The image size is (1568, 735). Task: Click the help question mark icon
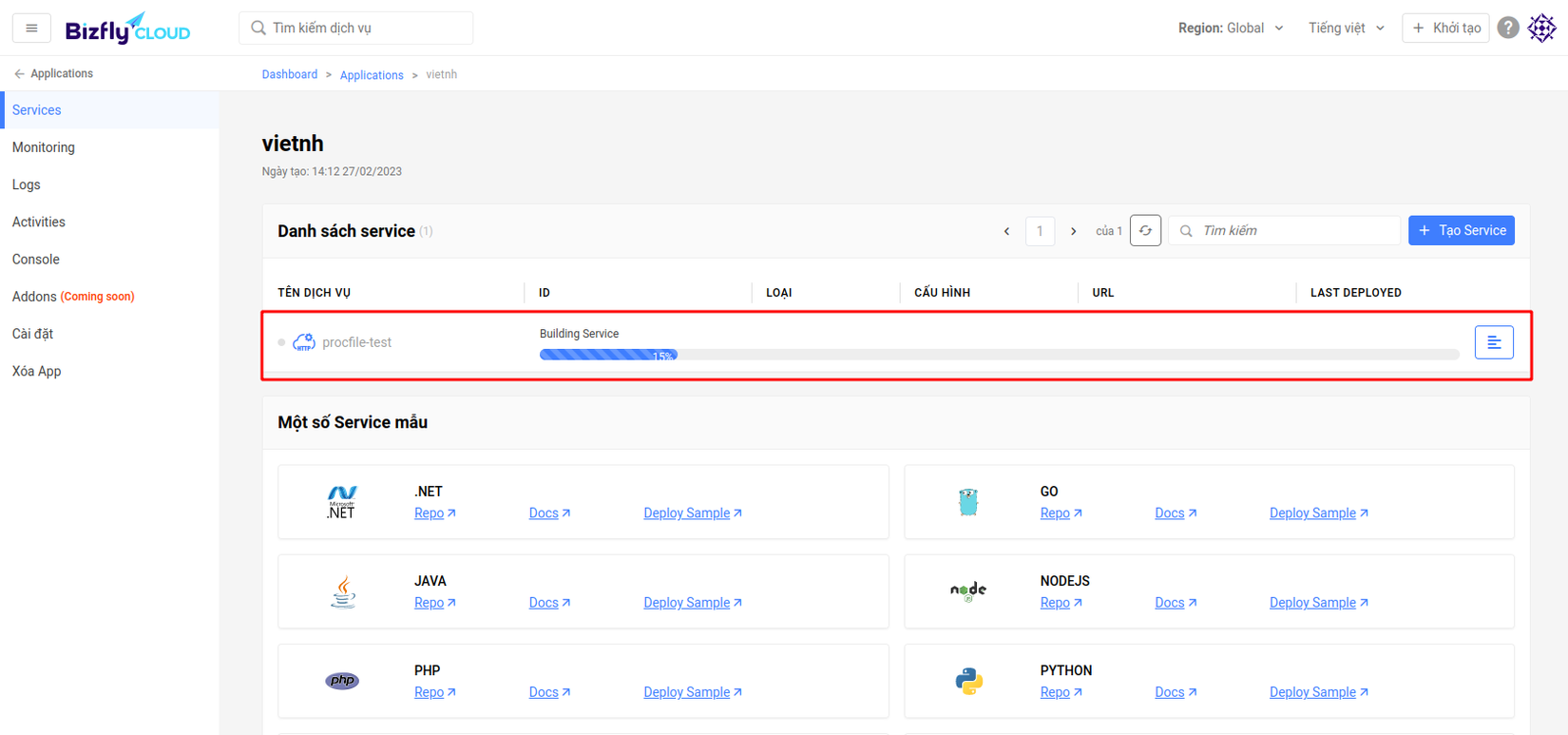(x=1508, y=28)
